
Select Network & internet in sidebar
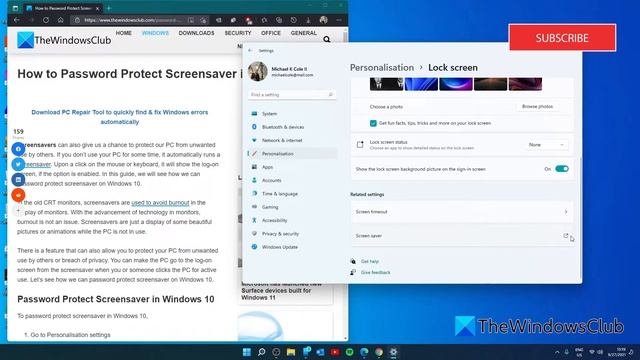click(x=292, y=140)
